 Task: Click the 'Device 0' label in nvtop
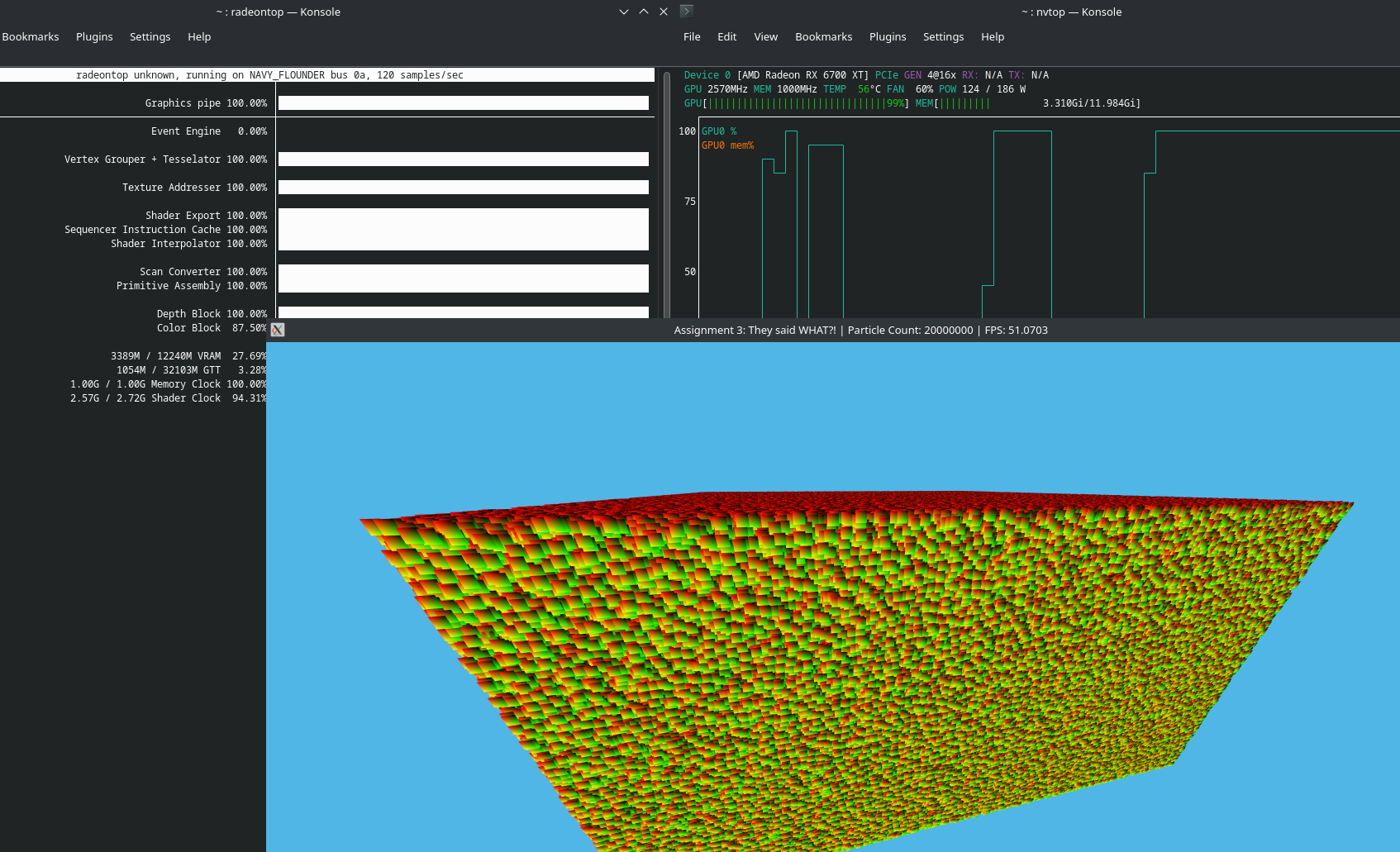pos(707,75)
